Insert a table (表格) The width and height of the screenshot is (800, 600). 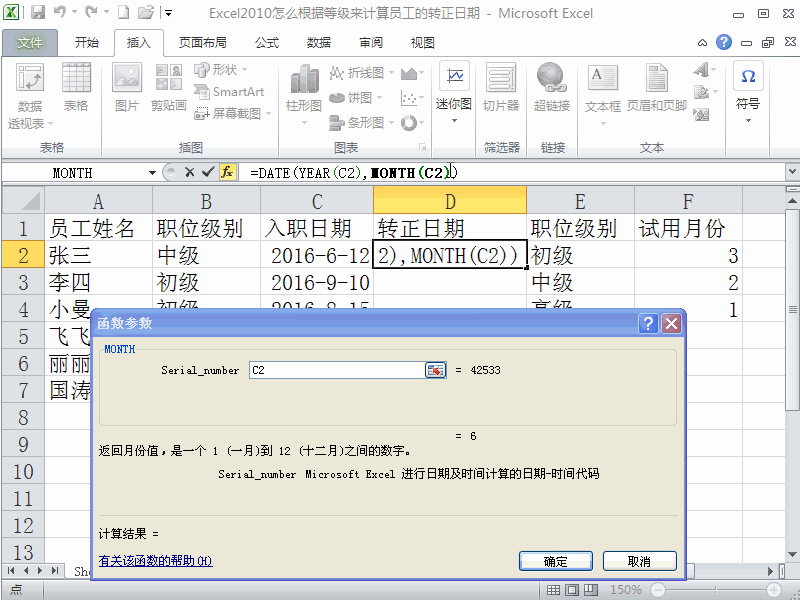[76, 87]
